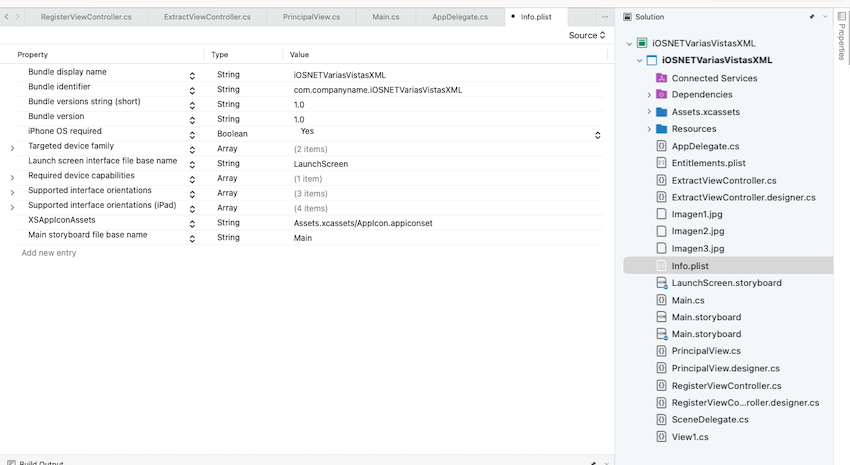Screen dimensions: 850x465
Task: Expand the Required device capabilities array
Action: [12, 178]
